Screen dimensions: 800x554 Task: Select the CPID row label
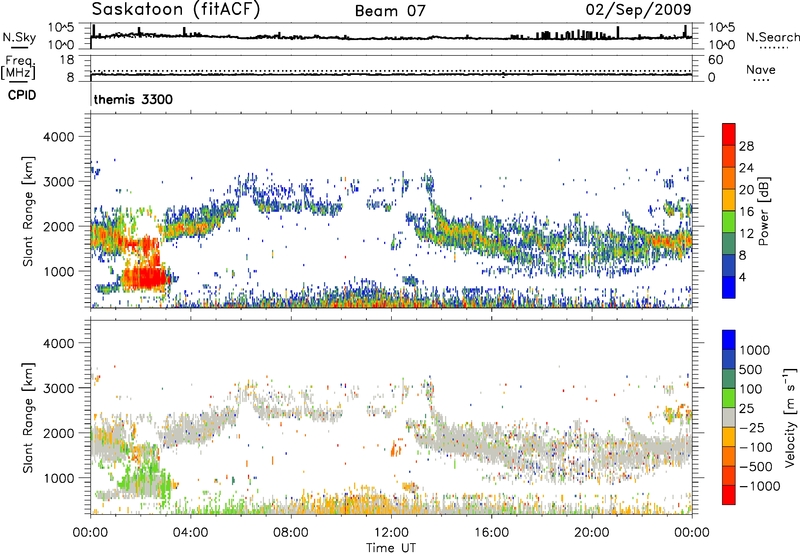pos(22,95)
